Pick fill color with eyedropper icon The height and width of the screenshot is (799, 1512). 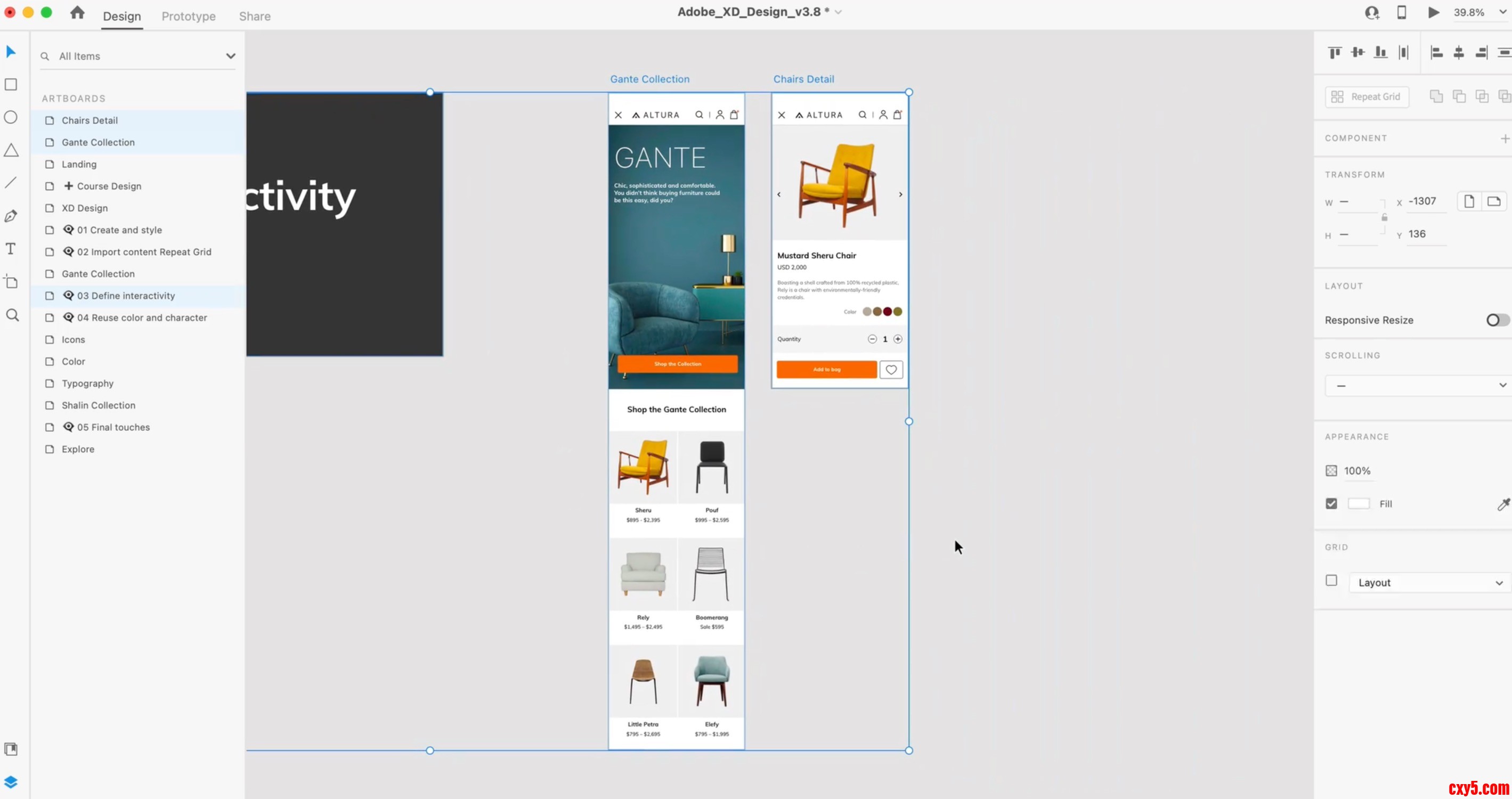tap(1502, 504)
